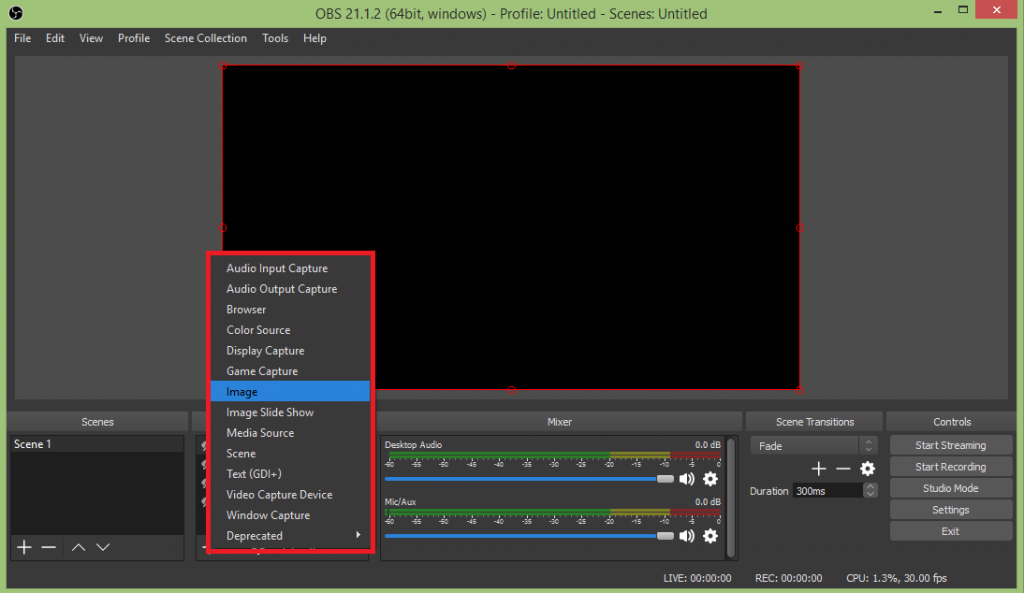Enable Studio Mode
Viewport: 1024px width, 593px height.
pyautogui.click(x=950, y=487)
